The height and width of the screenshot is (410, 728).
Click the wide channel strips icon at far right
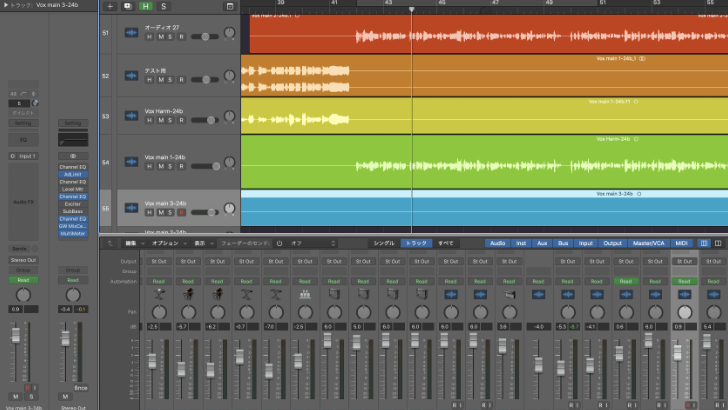click(718, 243)
